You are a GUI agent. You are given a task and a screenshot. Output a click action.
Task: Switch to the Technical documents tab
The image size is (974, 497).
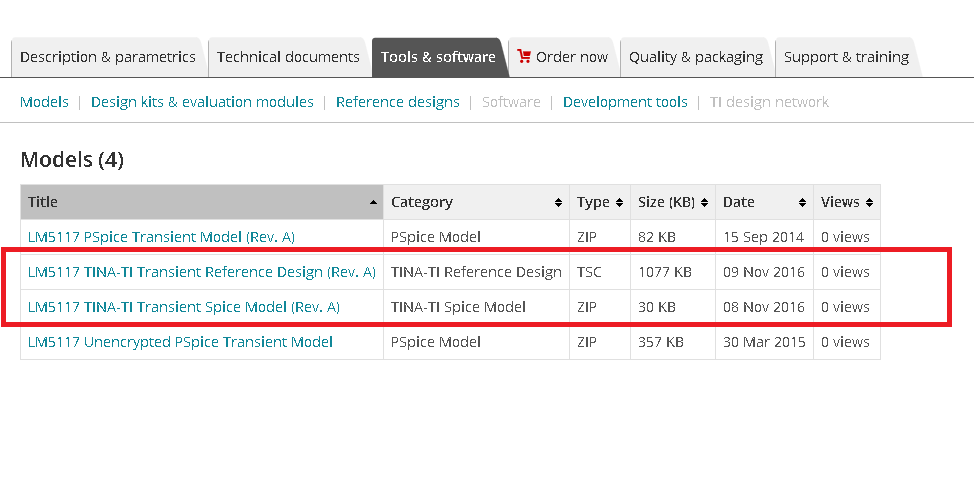click(288, 57)
